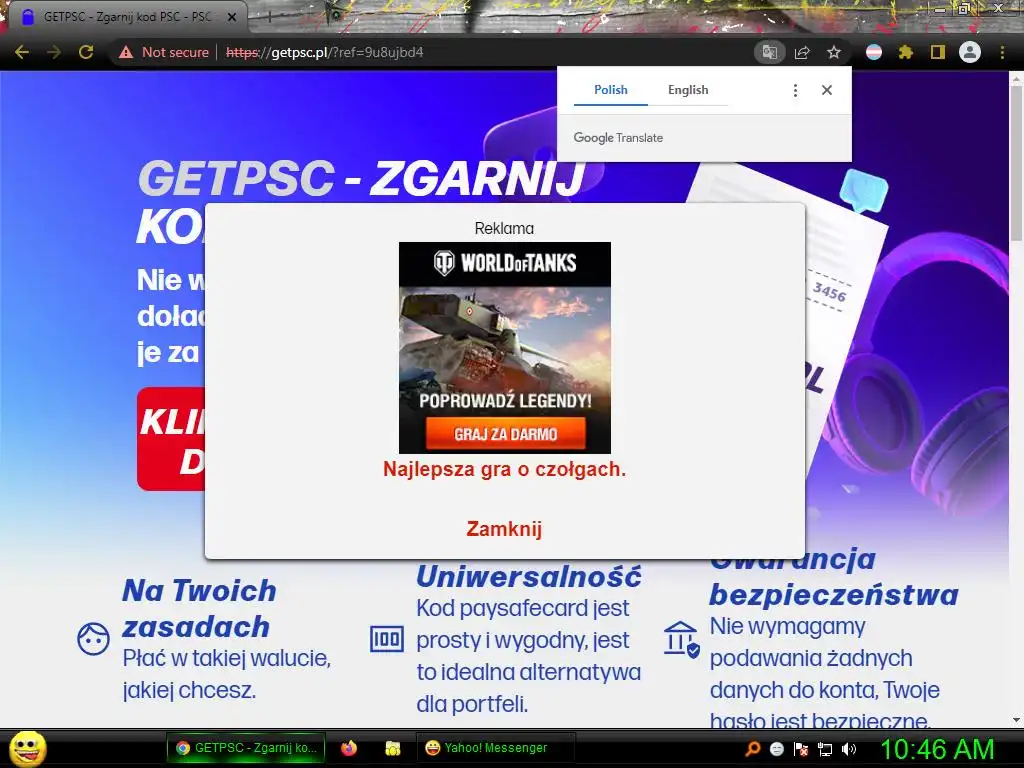Click the red KLIKNIJ button behind the ad
The image size is (1024, 768).
click(x=171, y=439)
